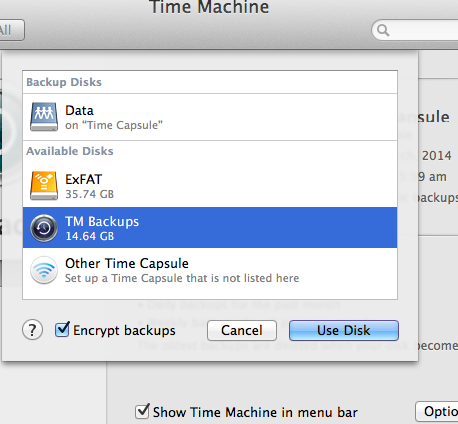Open help with the question mark button
The image size is (458, 424).
(x=32, y=330)
